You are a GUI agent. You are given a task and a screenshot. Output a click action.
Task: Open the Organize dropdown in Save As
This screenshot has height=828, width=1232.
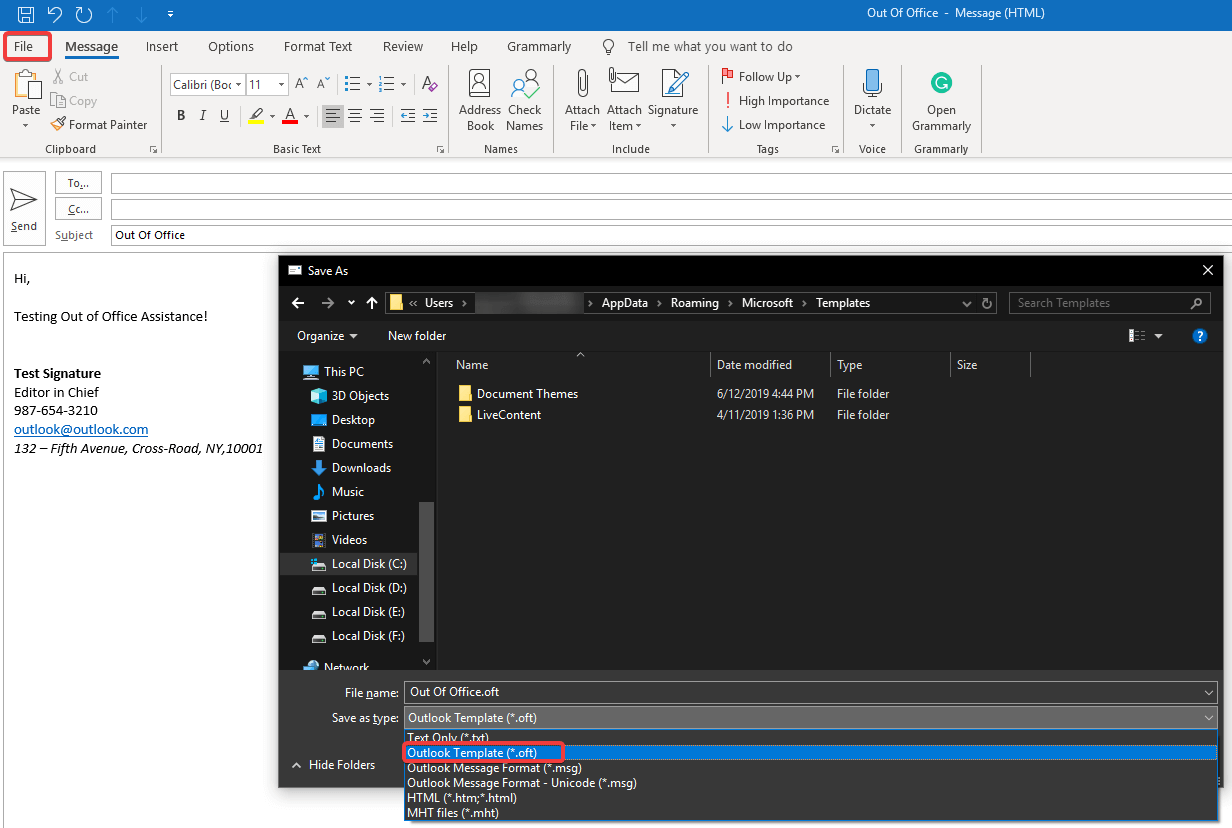coord(326,336)
